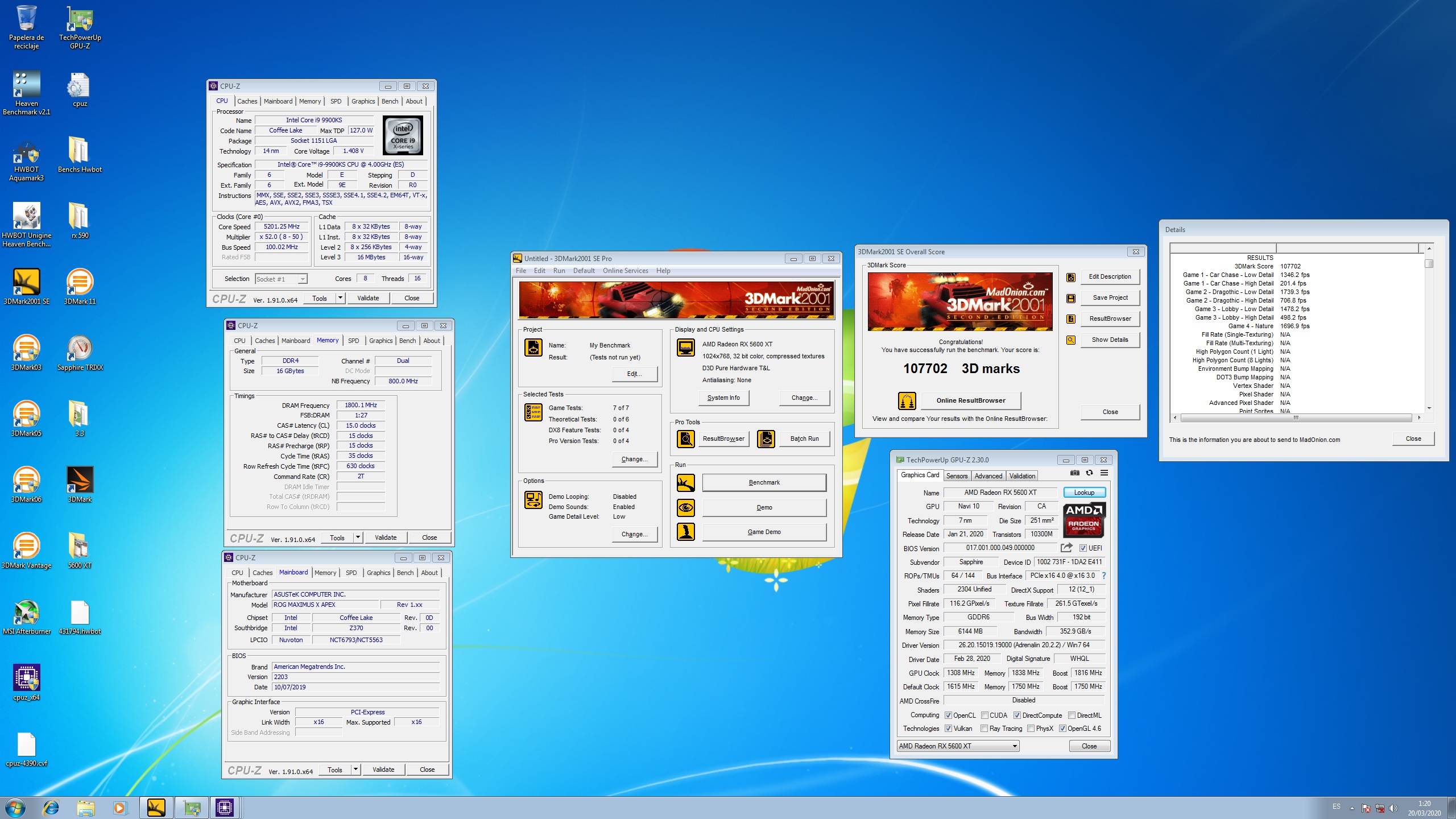
Task: Click the Online ResultBrowser icon in score window
Action: click(907, 400)
